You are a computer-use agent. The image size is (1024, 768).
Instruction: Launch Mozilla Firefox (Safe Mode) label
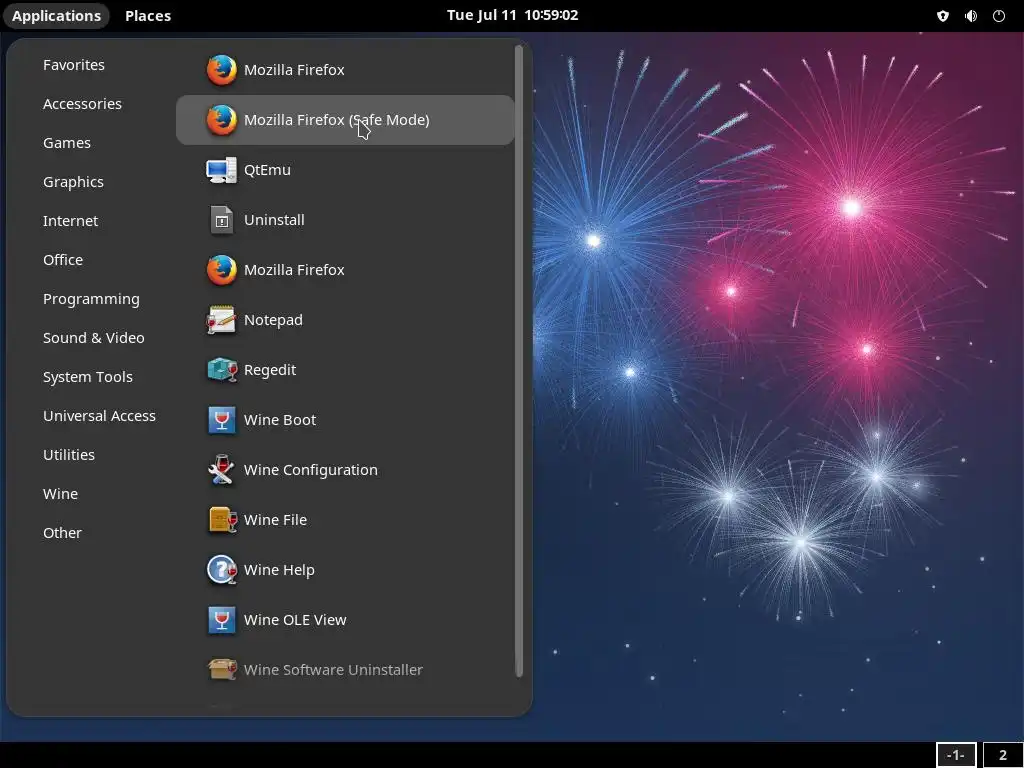coord(336,120)
